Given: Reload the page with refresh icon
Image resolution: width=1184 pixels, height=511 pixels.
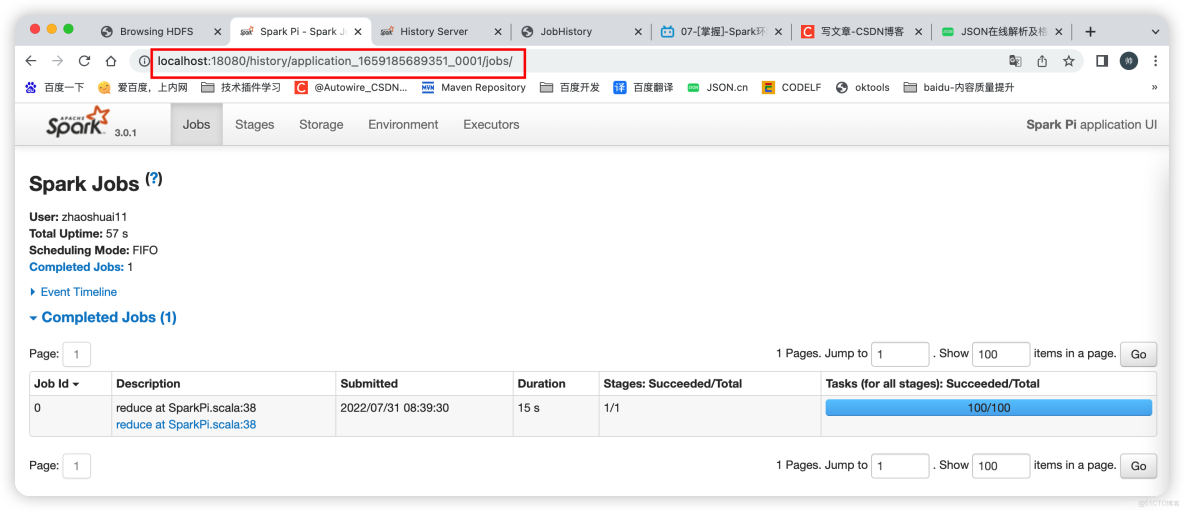Looking at the screenshot, I should pos(85,61).
